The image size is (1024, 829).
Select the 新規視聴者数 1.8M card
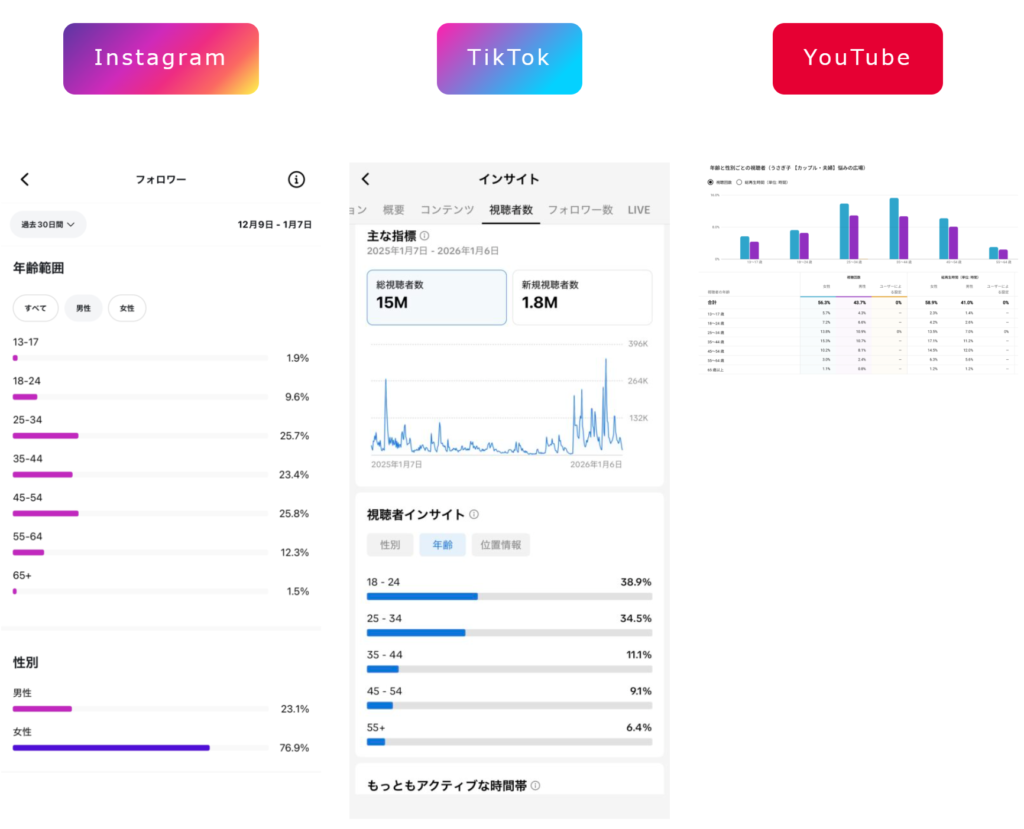tap(582, 297)
